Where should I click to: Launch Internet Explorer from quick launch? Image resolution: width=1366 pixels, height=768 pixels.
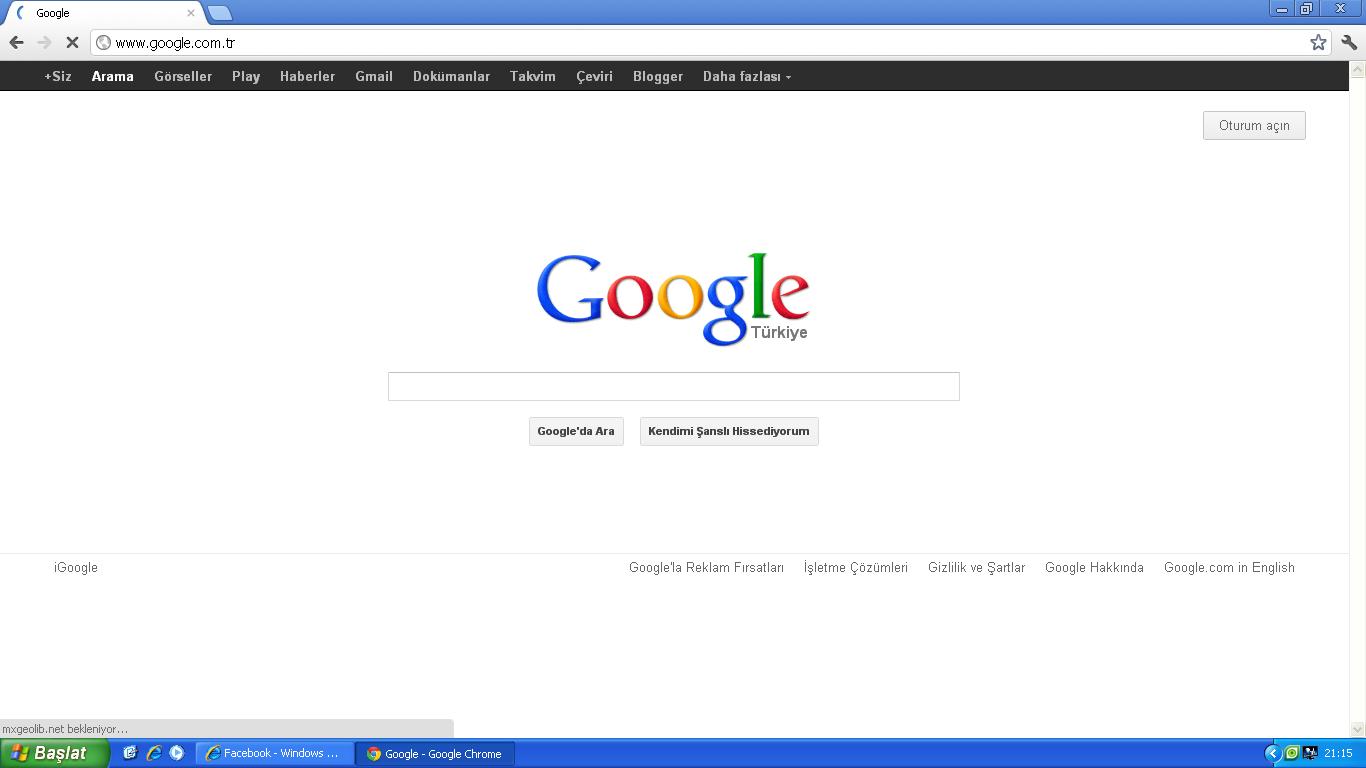point(154,753)
